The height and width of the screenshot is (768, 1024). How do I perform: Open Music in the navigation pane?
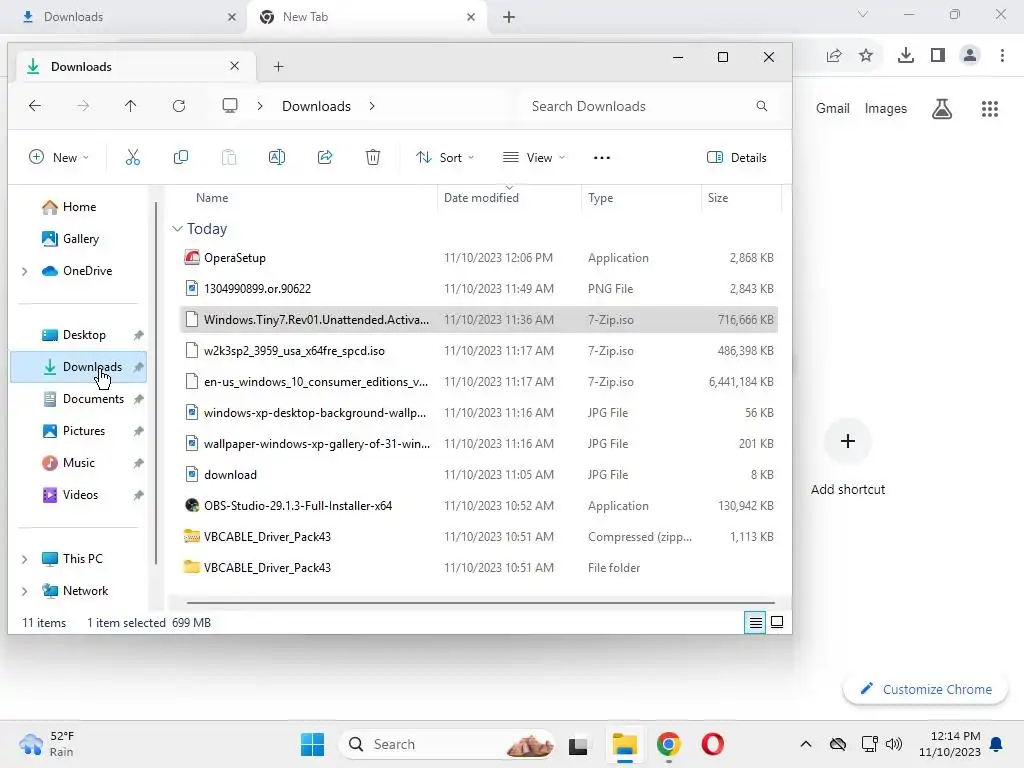tap(78, 463)
